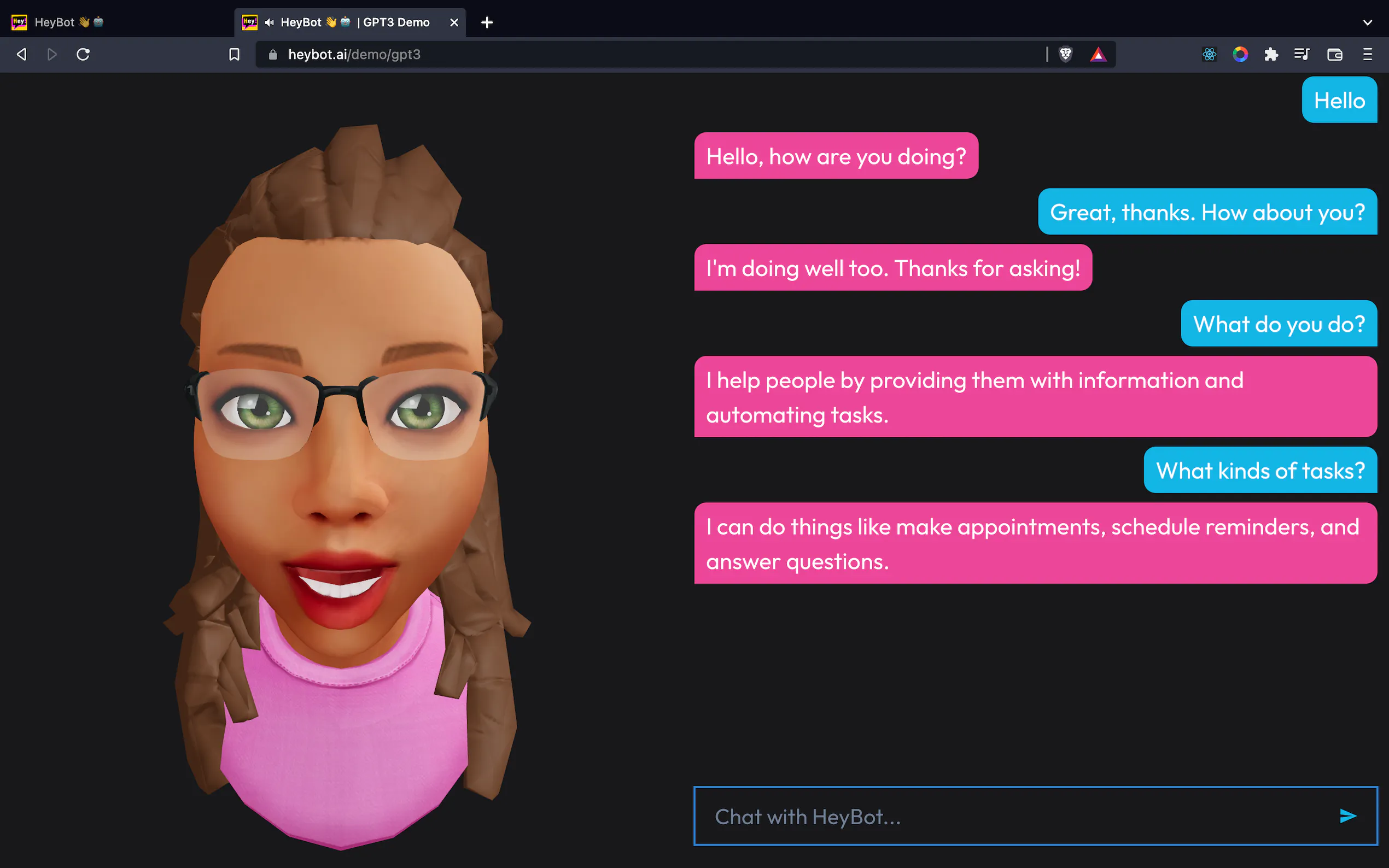Bookmark this page using bookmark icon

tap(234, 55)
